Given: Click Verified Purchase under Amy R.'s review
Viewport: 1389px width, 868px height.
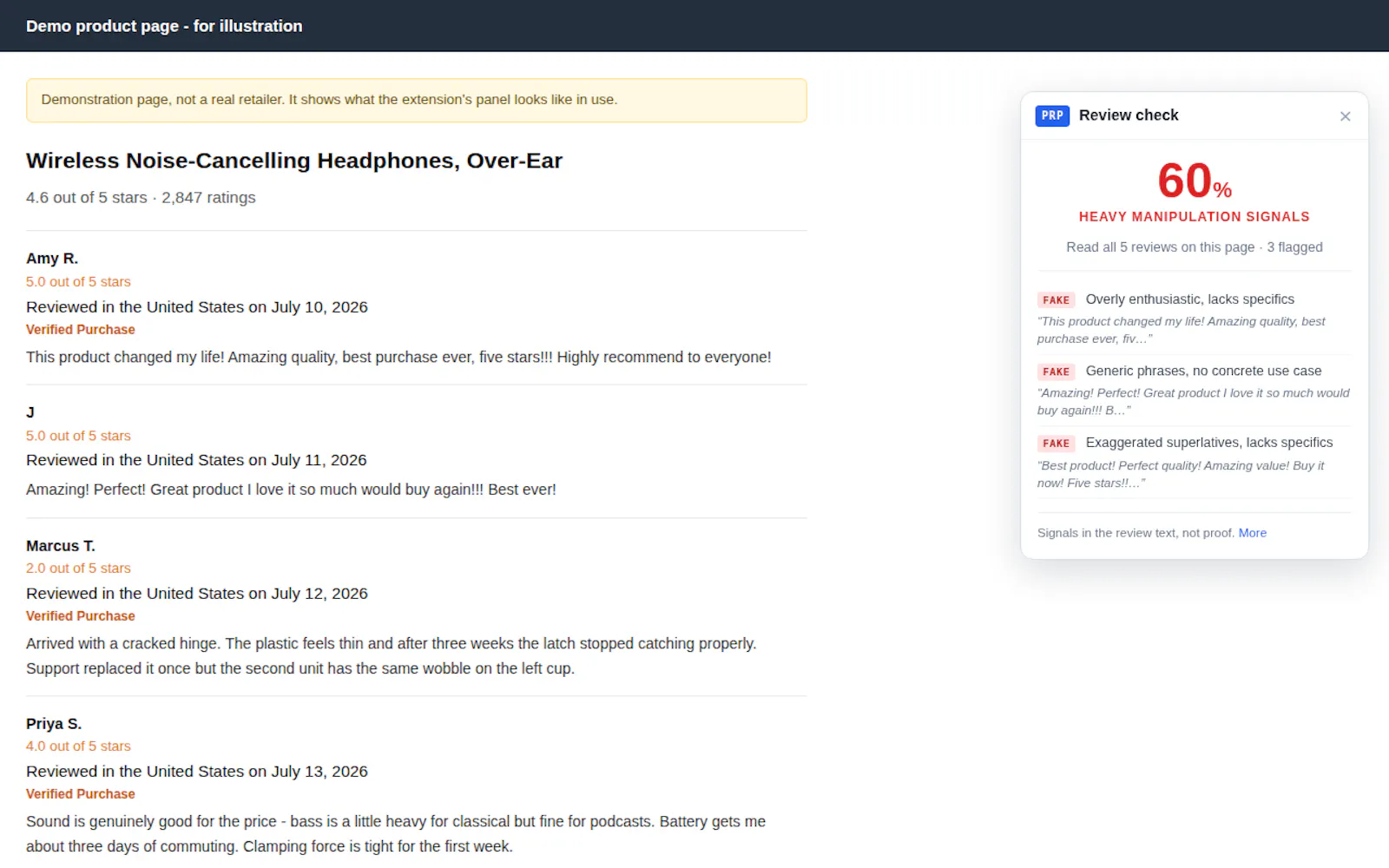Looking at the screenshot, I should (x=81, y=330).
